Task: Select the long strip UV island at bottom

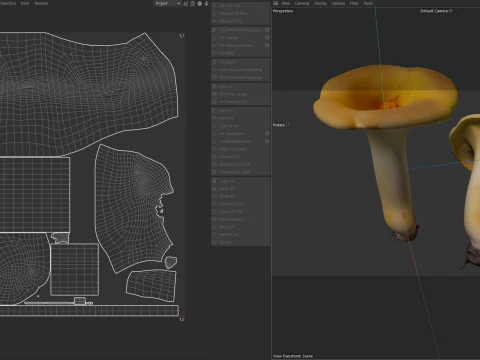Action: pyautogui.click(x=89, y=310)
